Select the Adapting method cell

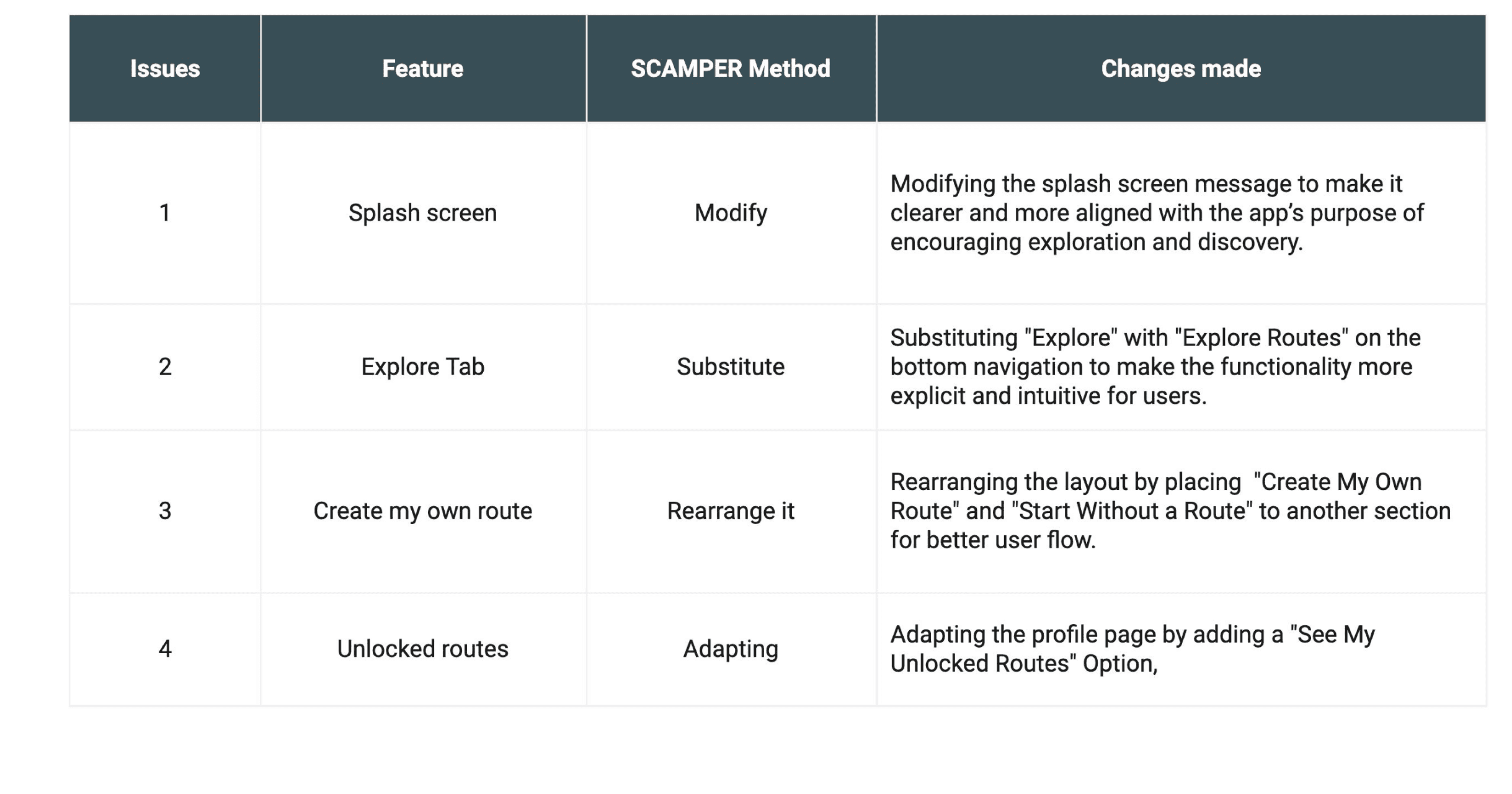(731, 649)
